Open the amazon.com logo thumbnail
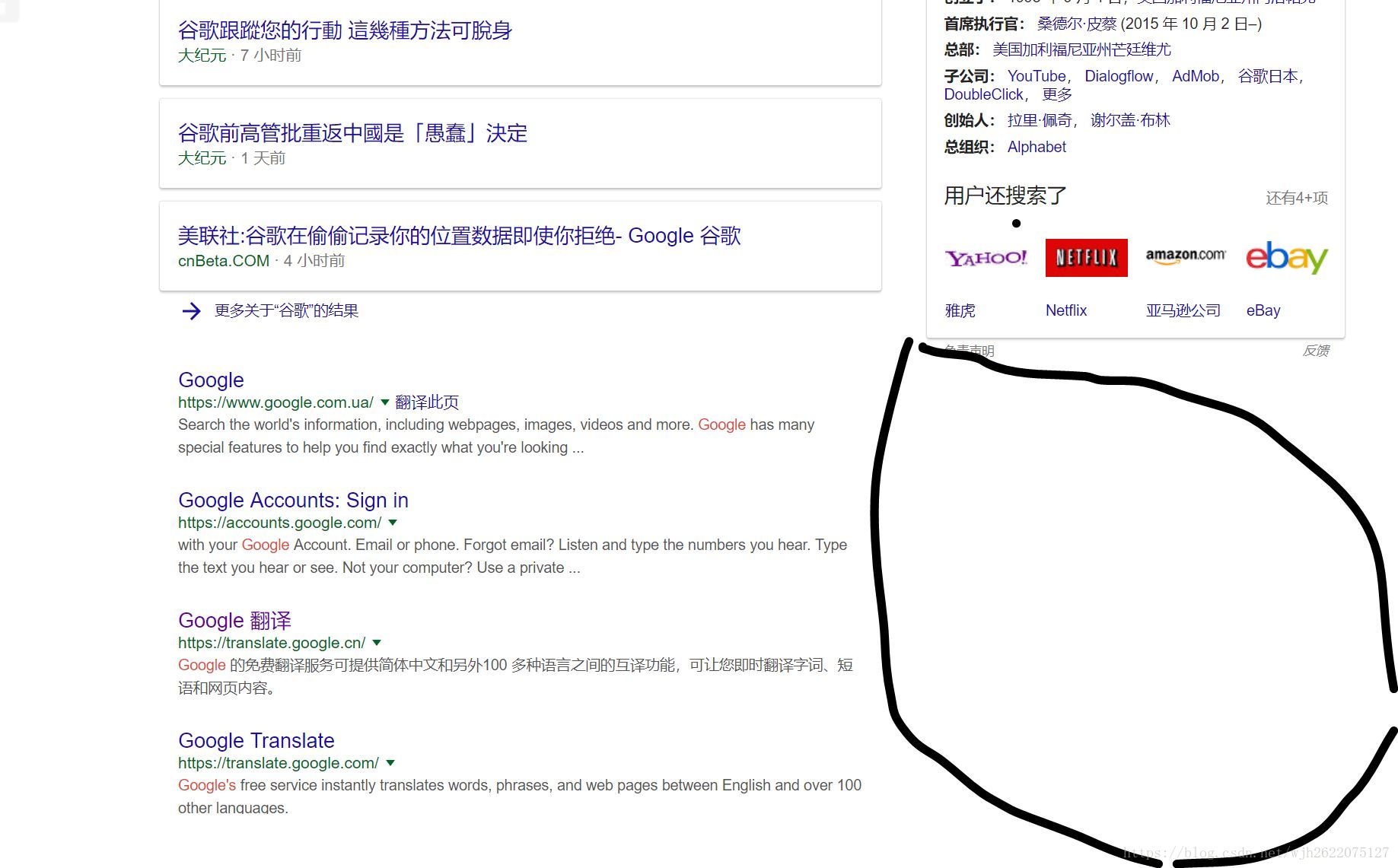 point(1186,258)
